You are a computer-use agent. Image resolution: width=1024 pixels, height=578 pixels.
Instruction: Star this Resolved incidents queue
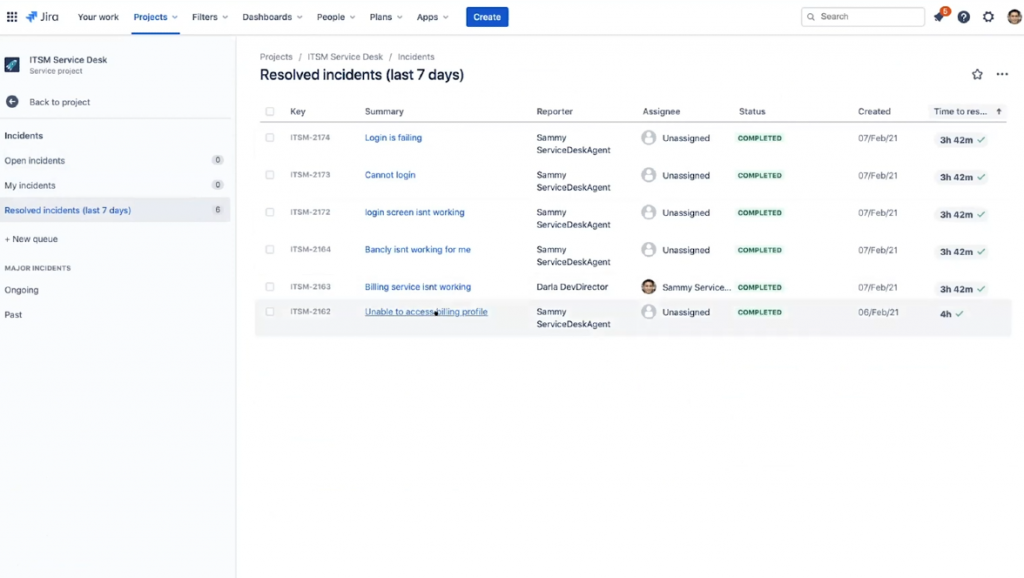coord(977,74)
